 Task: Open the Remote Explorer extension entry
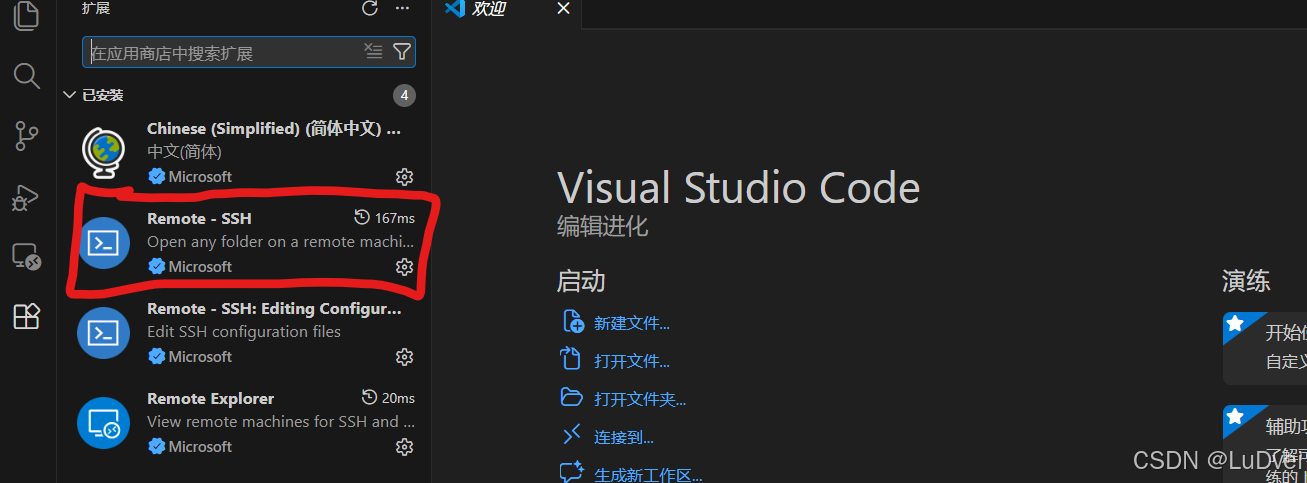tap(244, 422)
